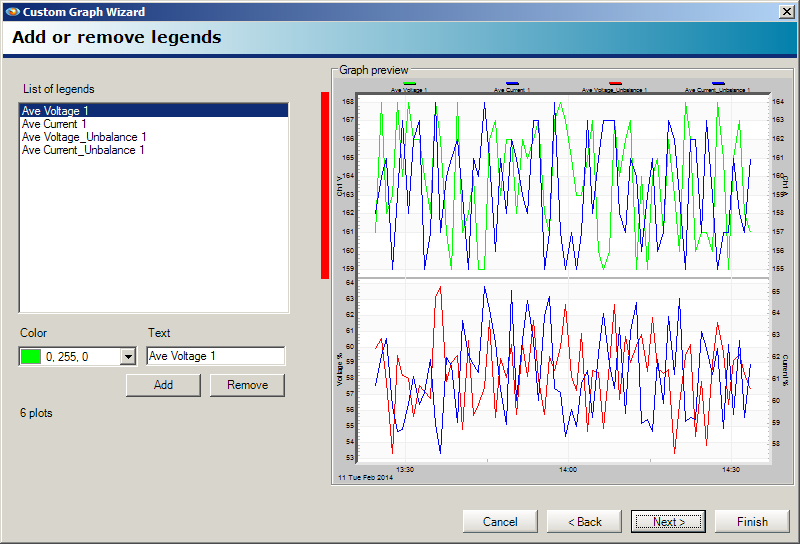Click the red Ave Voltage_Unbalance 1 legend marker
Screen dimensions: 800x544
[x=615, y=84]
